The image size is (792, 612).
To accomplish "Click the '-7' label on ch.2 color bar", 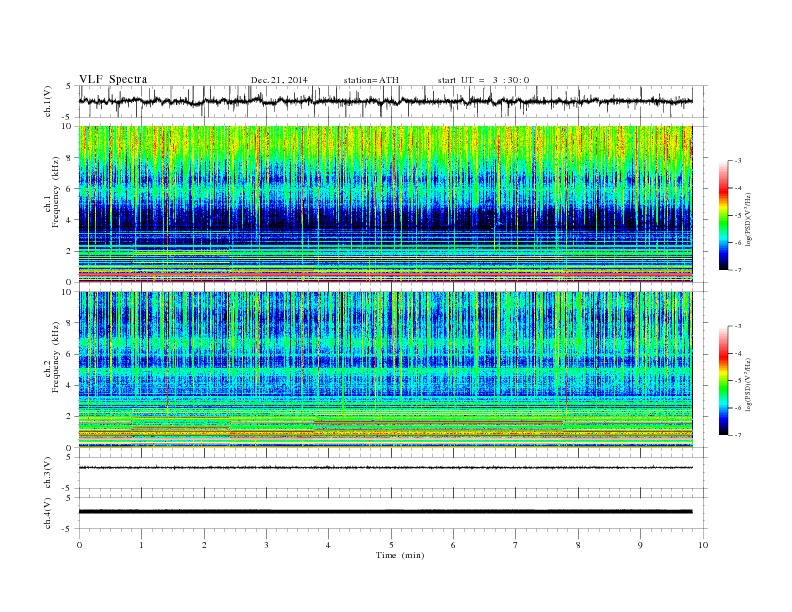I will (738, 435).
